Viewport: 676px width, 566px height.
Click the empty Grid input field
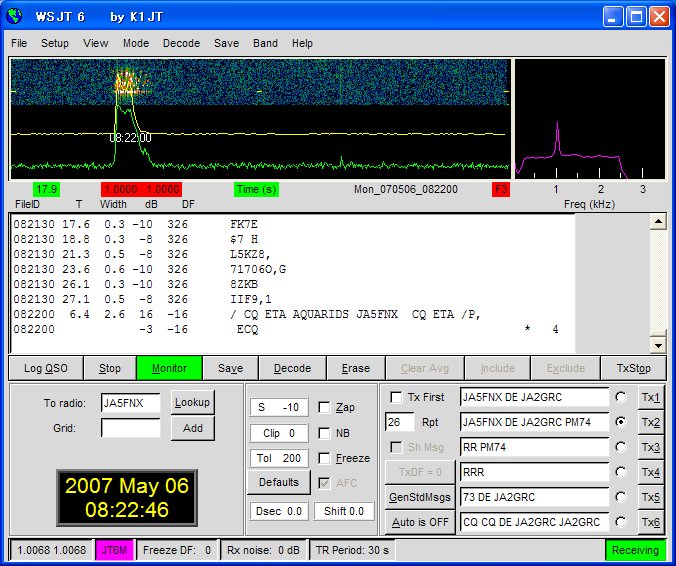tap(131, 428)
